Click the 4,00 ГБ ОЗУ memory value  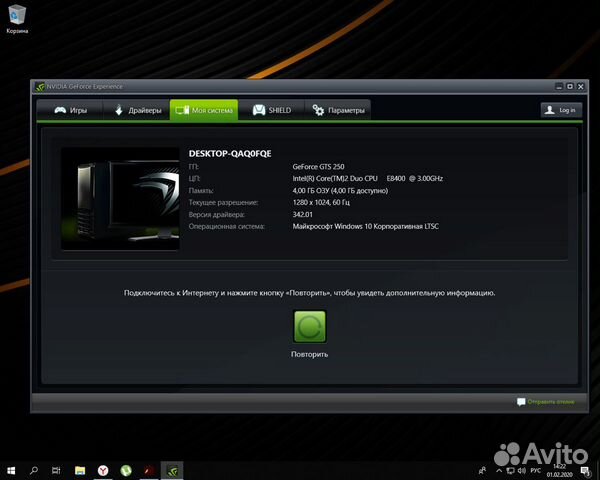pyautogui.click(x=340, y=191)
